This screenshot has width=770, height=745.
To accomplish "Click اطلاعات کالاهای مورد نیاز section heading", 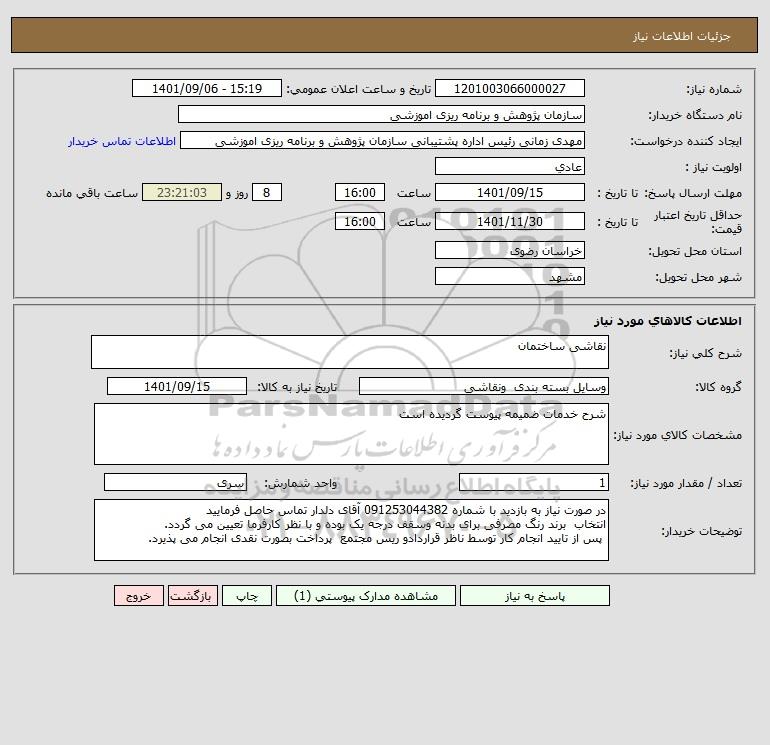I will (x=668, y=321).
